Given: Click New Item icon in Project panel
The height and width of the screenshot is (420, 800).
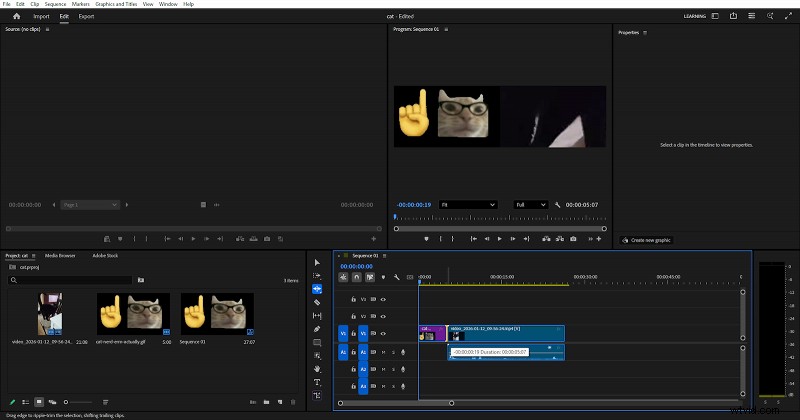Looking at the screenshot, I should pos(280,402).
